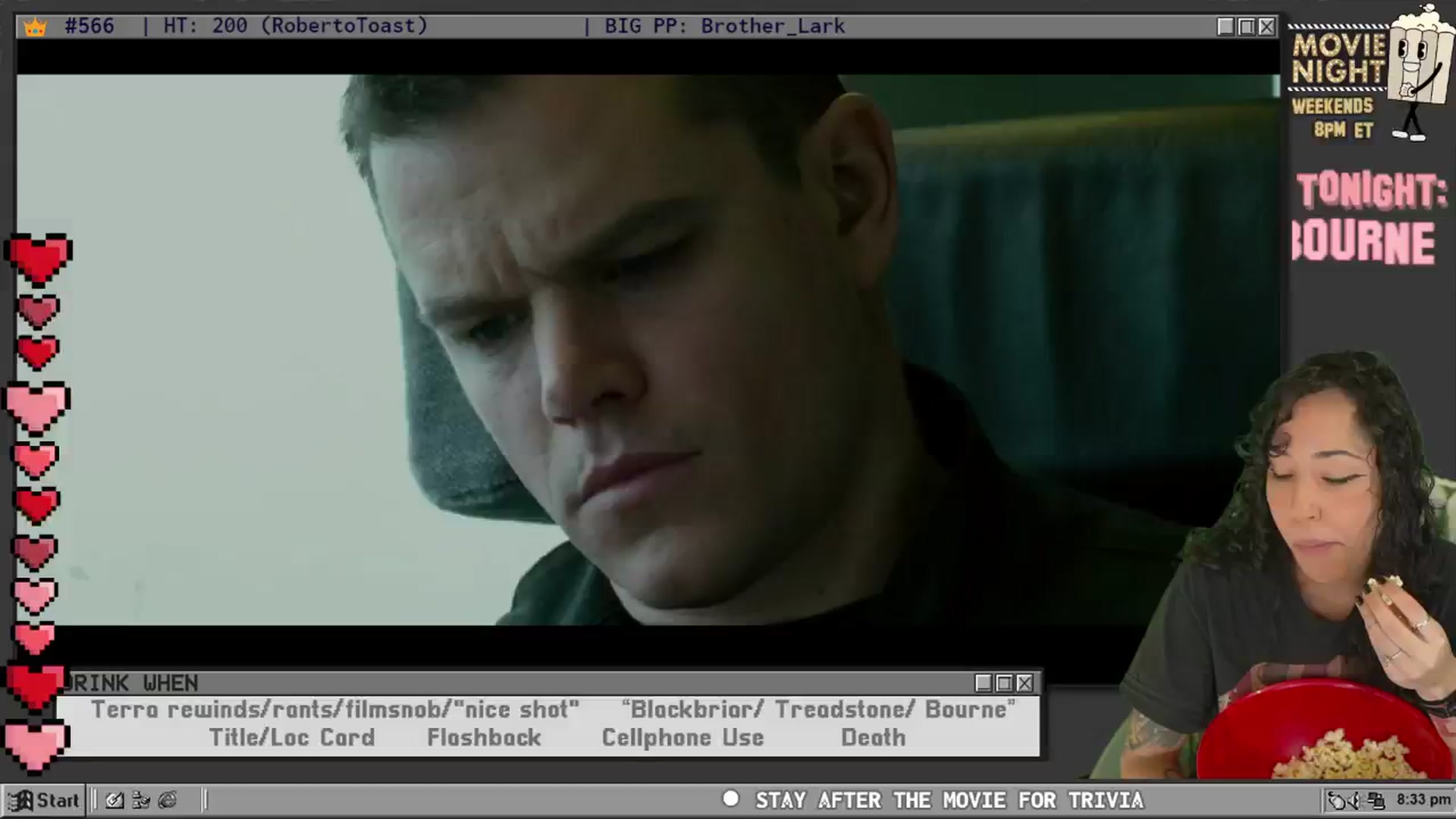Click the crown icon in the title bar
Screen dimensions: 1456x819
click(35, 27)
